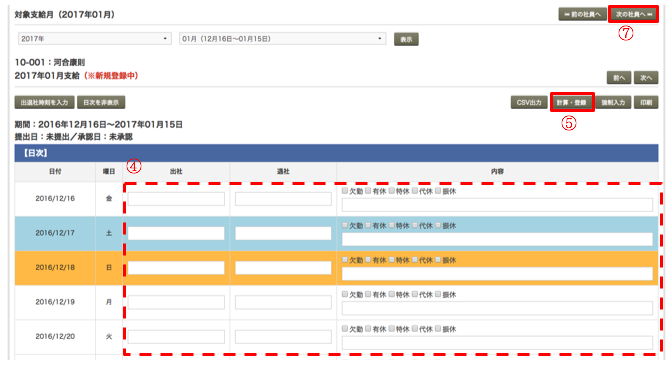Click the 前へ button

619,78
